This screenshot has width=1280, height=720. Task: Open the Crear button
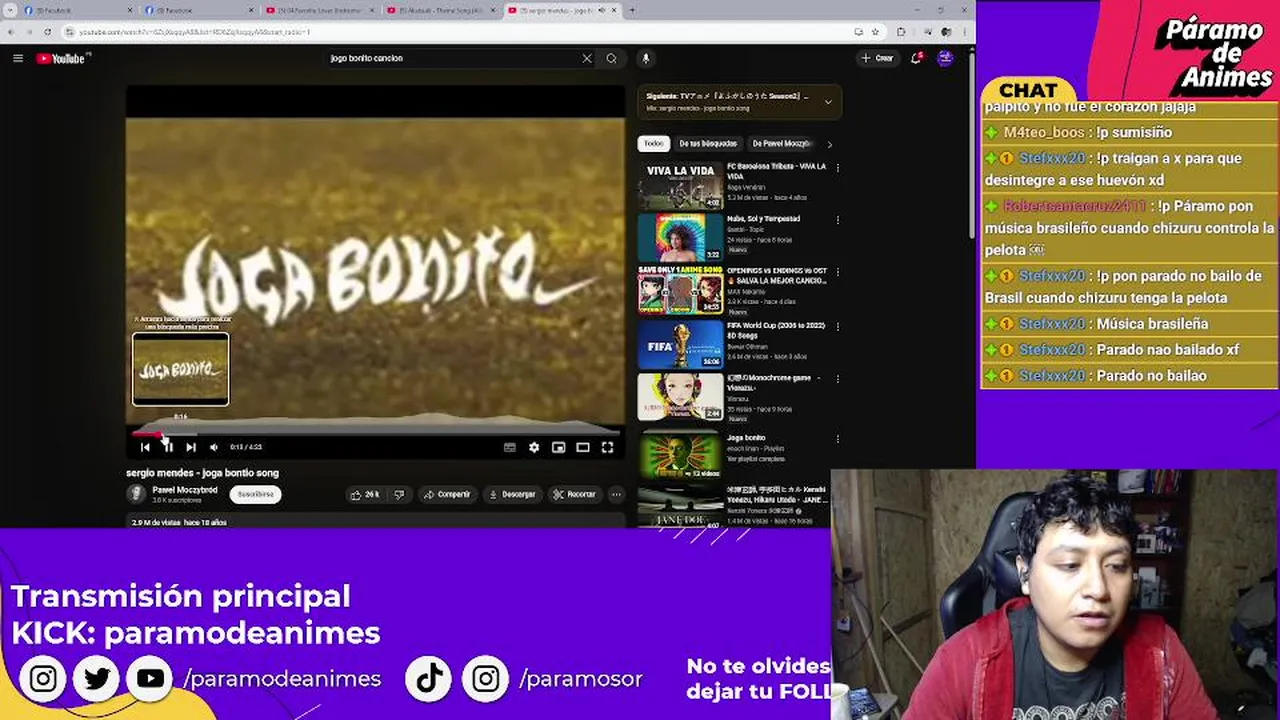click(878, 58)
